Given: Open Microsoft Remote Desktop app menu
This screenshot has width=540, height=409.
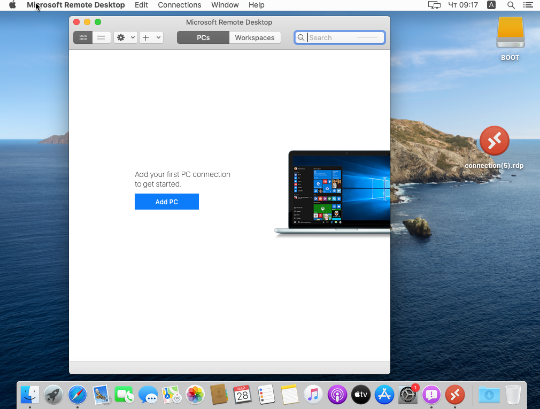Looking at the screenshot, I should [x=76, y=5].
